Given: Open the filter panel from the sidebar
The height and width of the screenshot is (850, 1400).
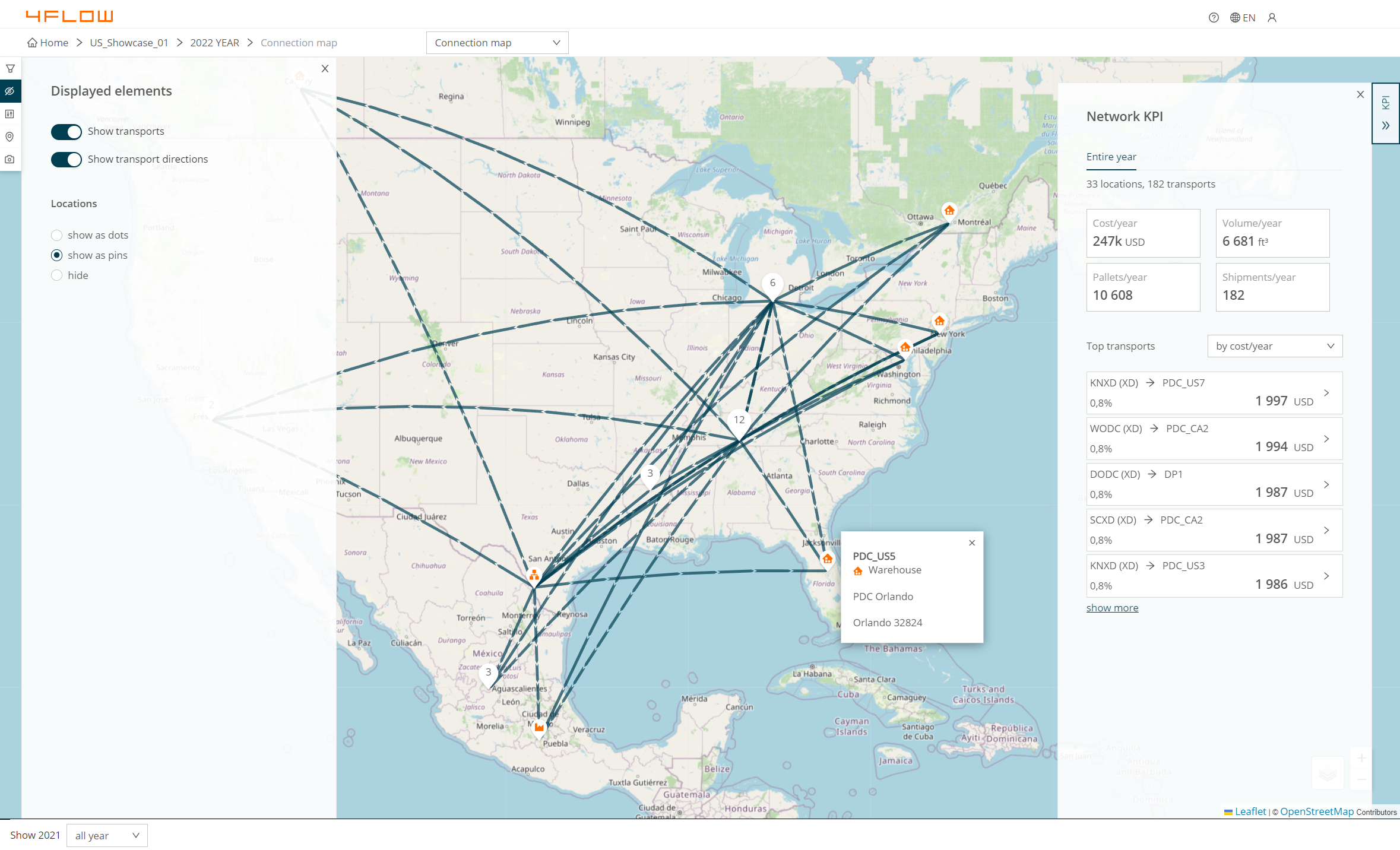Looking at the screenshot, I should [x=10, y=68].
